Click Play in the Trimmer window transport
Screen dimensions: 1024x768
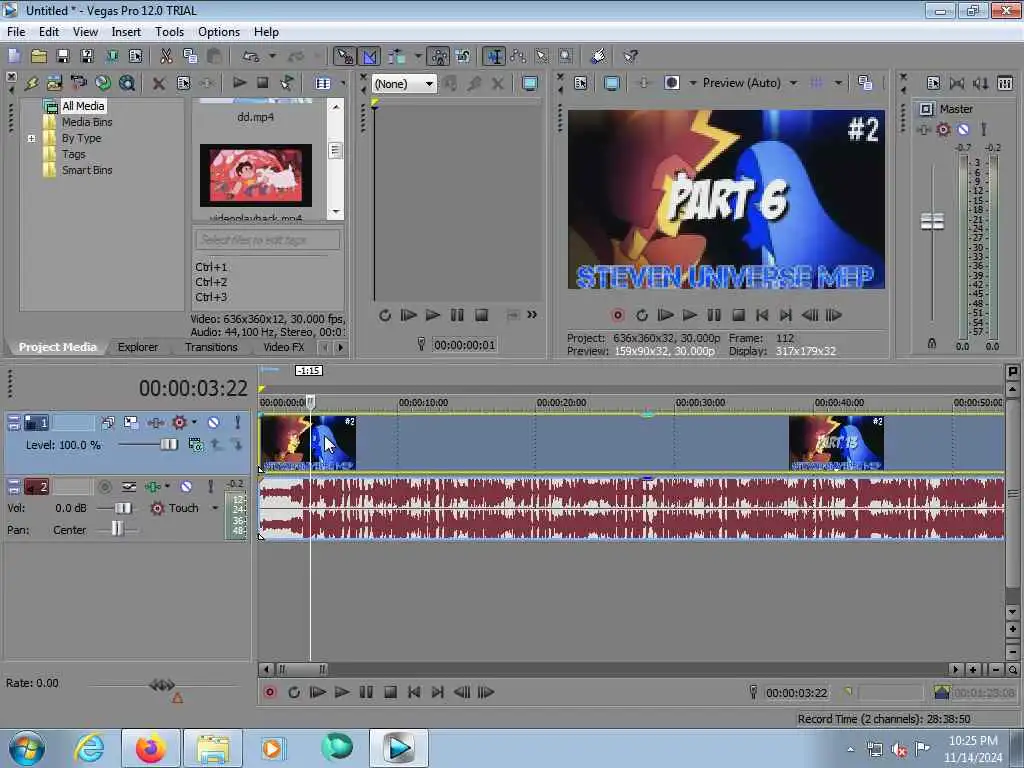pyautogui.click(x=432, y=315)
